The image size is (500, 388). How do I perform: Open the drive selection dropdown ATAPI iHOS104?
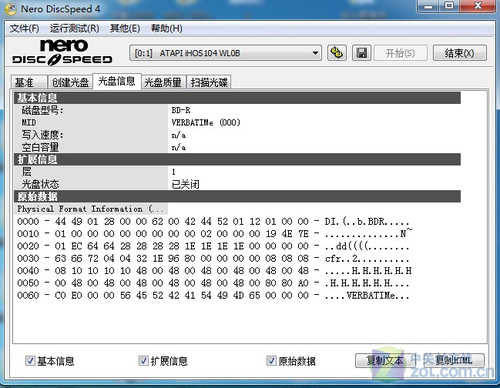[x=225, y=53]
